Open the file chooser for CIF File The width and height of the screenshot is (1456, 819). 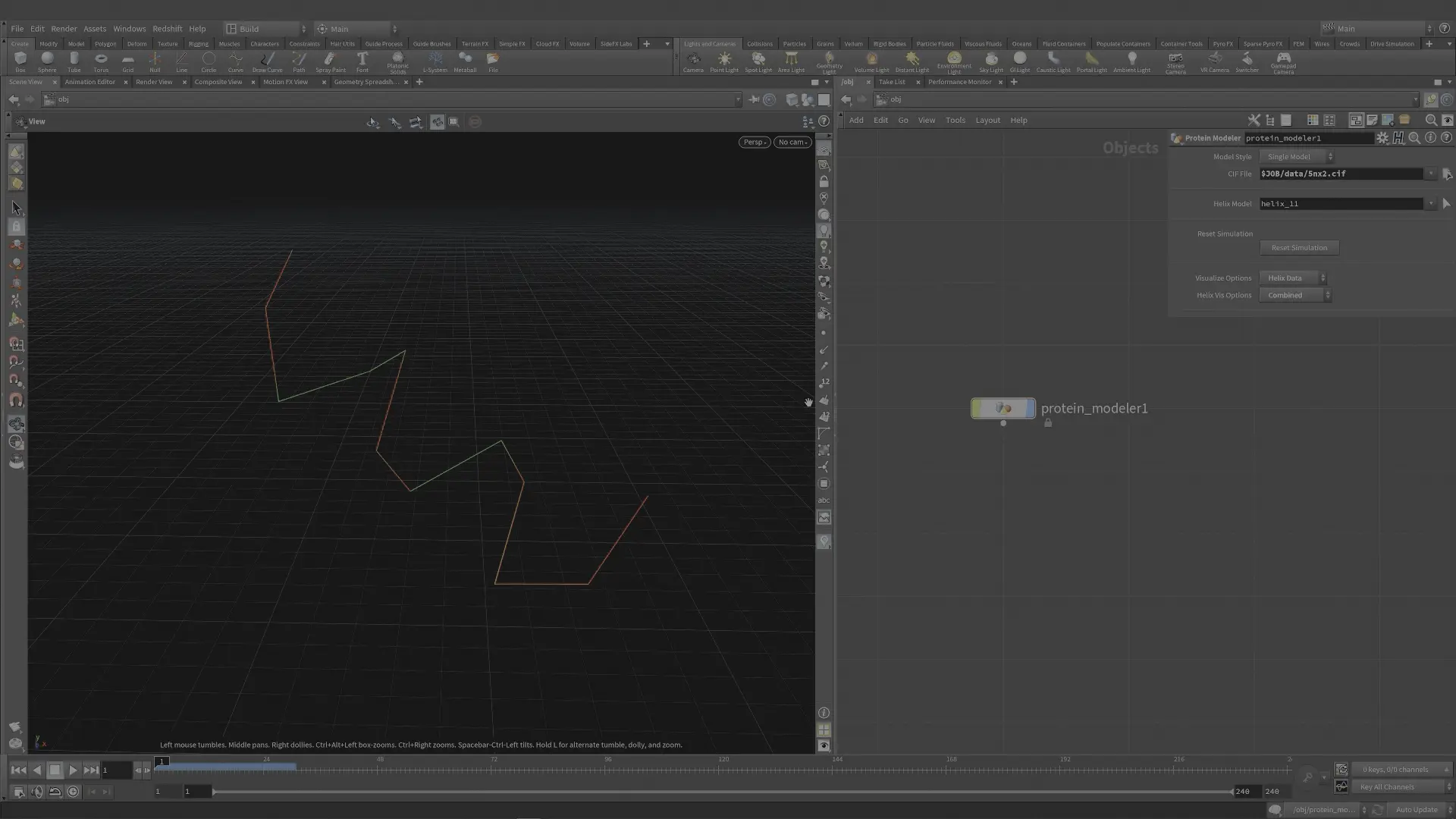(1447, 174)
